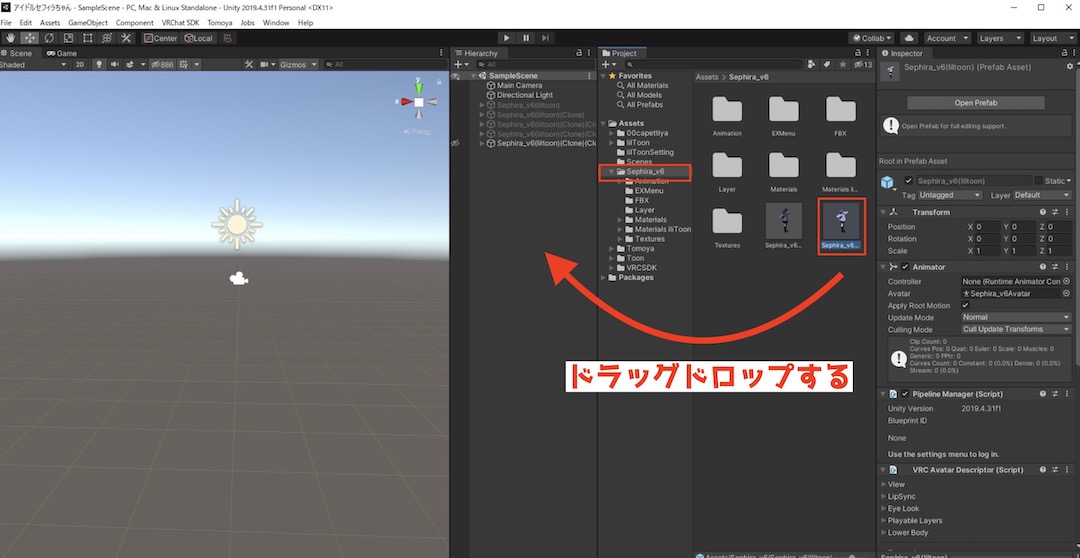Open Collab dropdown
The height and width of the screenshot is (558, 1080).
[872, 39]
